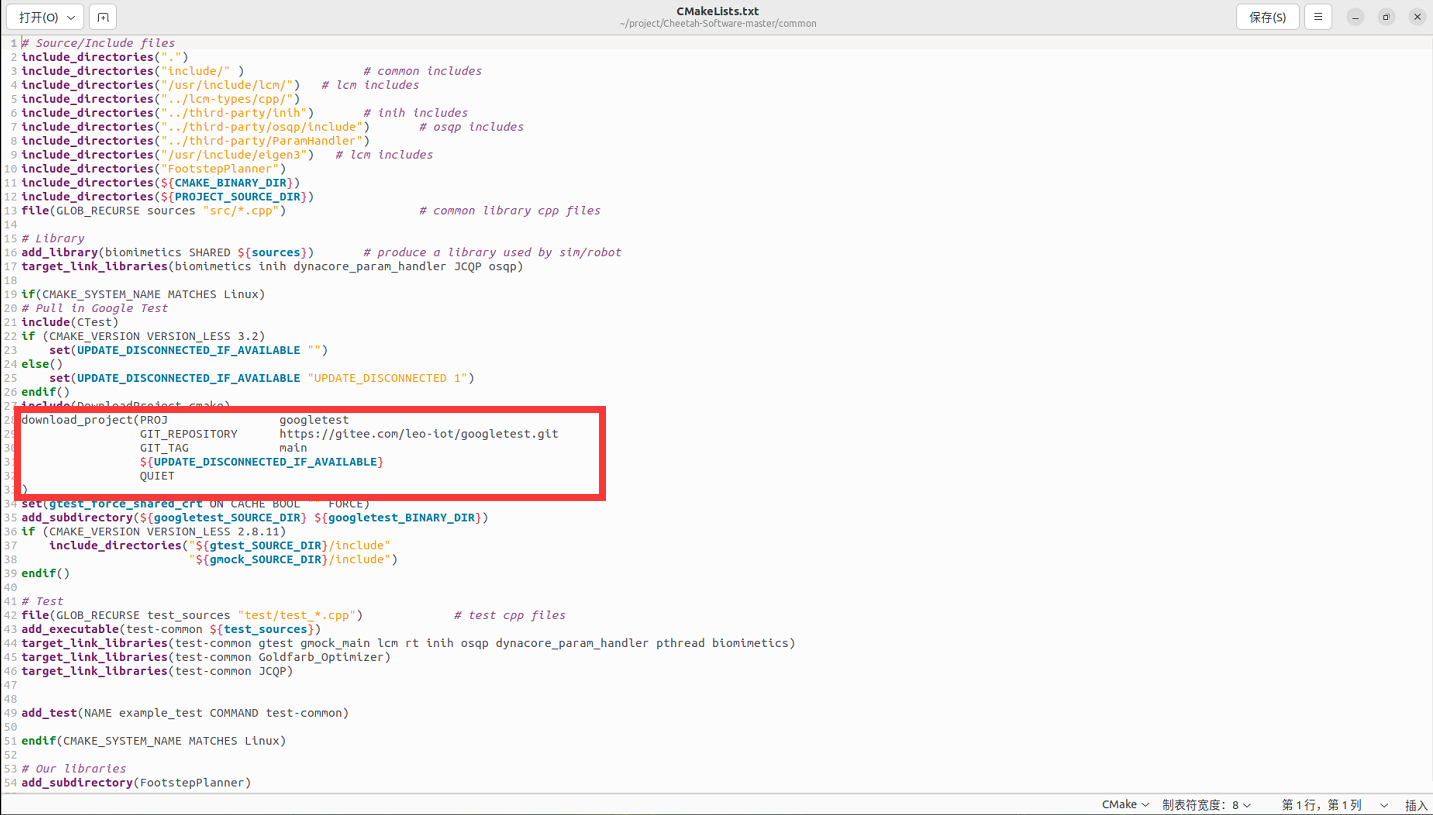Click the target_link_libraries(test-common Goldfarb_Optimizer) line
1433x815 pixels.
[206, 658]
